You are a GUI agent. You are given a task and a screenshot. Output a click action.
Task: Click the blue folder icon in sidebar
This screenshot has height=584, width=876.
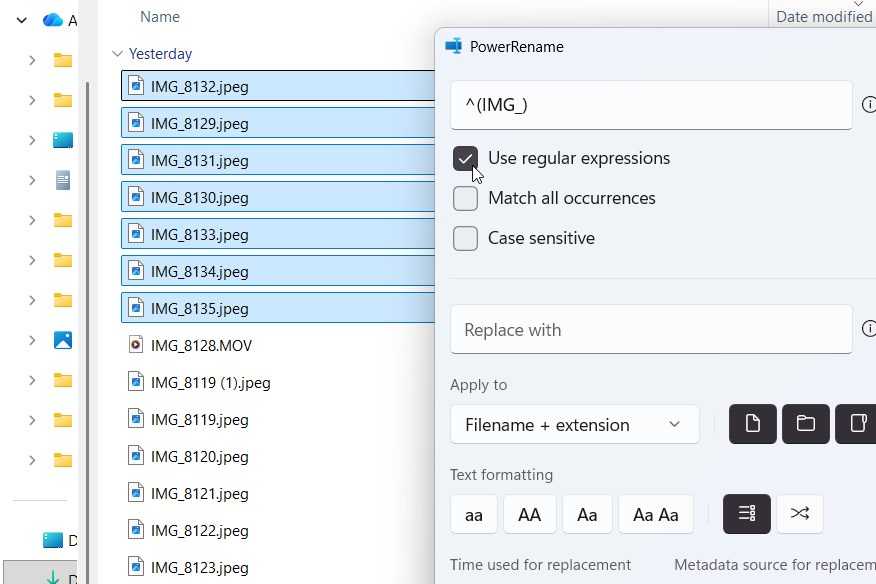point(63,140)
